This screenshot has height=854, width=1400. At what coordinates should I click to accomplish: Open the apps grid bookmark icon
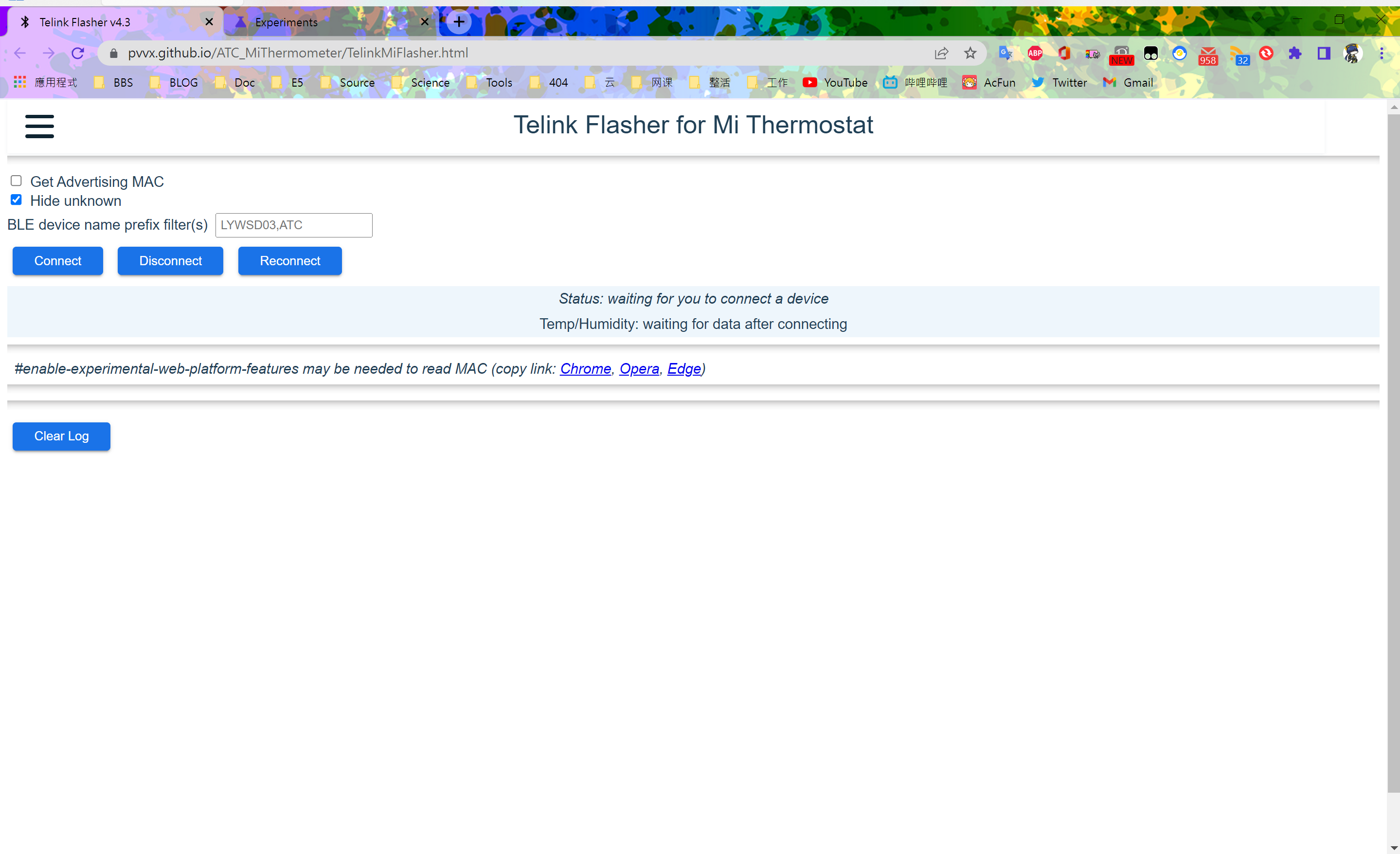[x=20, y=82]
